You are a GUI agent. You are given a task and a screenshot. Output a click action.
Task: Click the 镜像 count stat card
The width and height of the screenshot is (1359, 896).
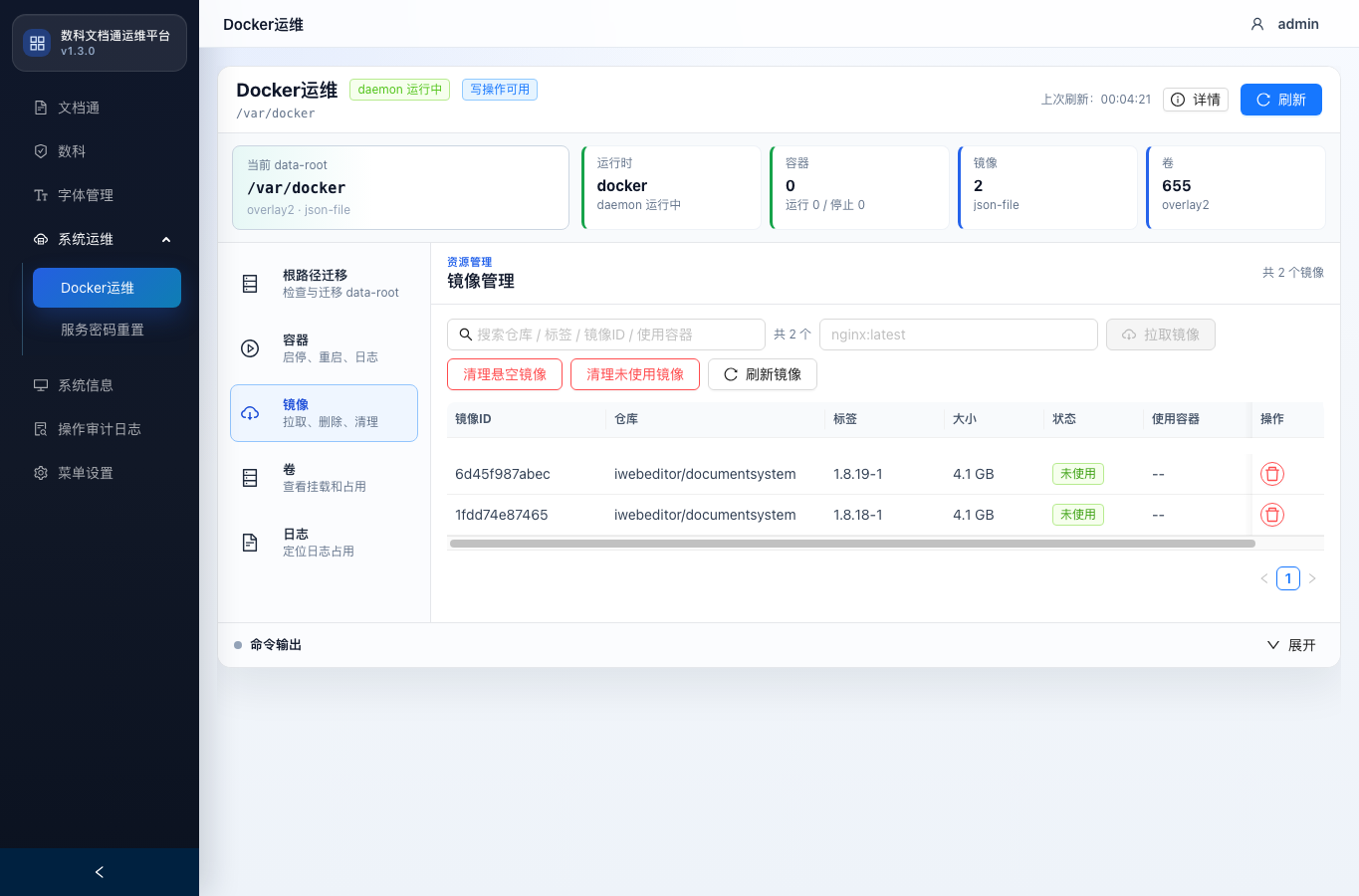click(1047, 187)
